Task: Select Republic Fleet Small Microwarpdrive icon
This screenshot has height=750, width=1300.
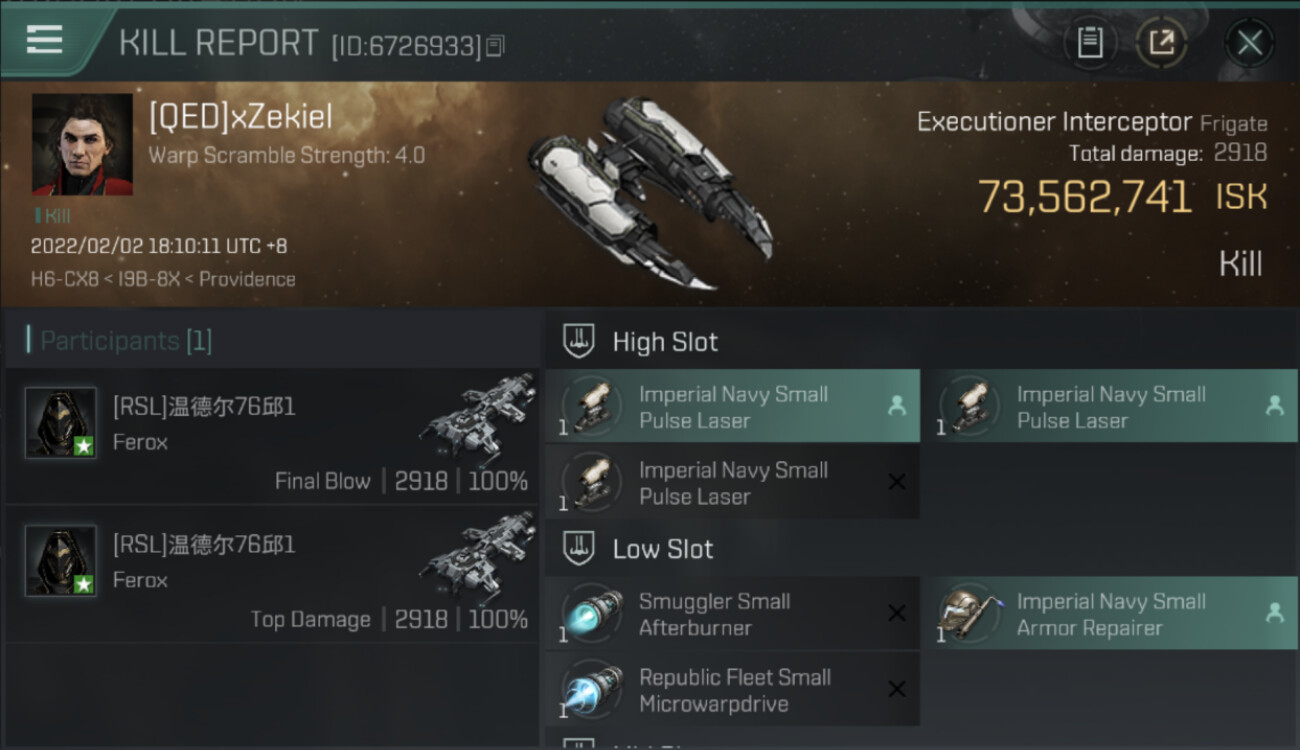Action: 592,690
